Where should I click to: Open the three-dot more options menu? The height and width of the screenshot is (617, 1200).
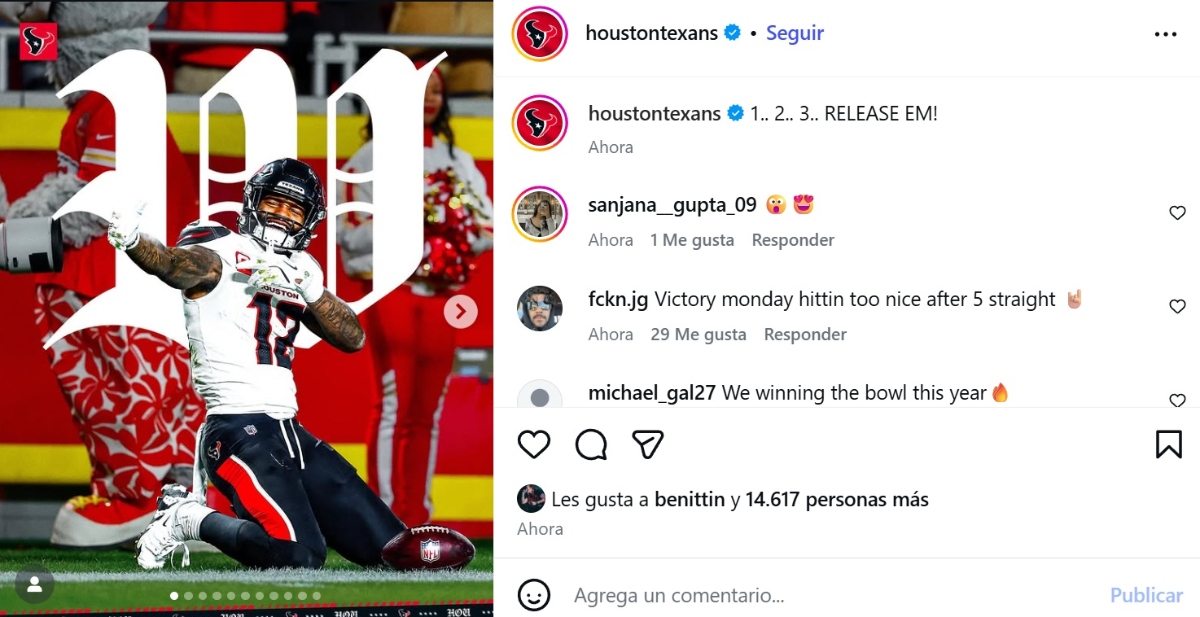[x=1165, y=34]
